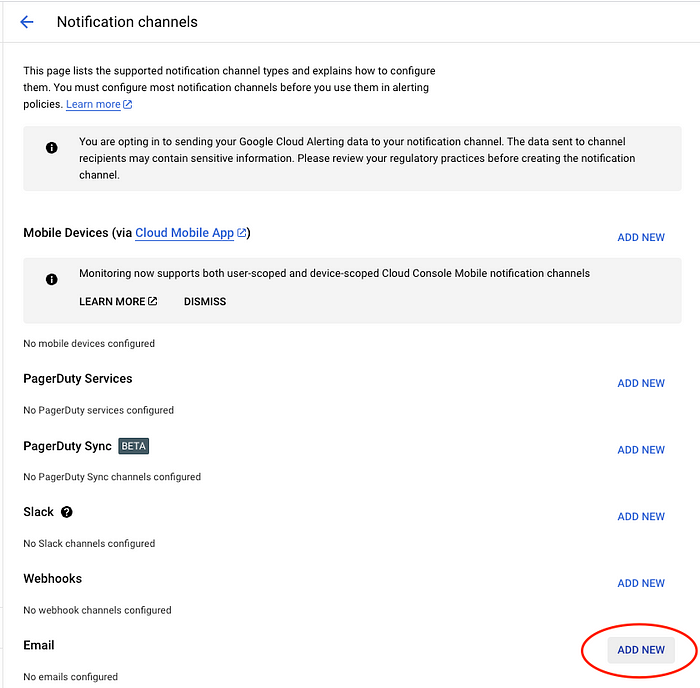Click the BETA badge next to PagerDuty Sync

pyautogui.click(x=133, y=446)
